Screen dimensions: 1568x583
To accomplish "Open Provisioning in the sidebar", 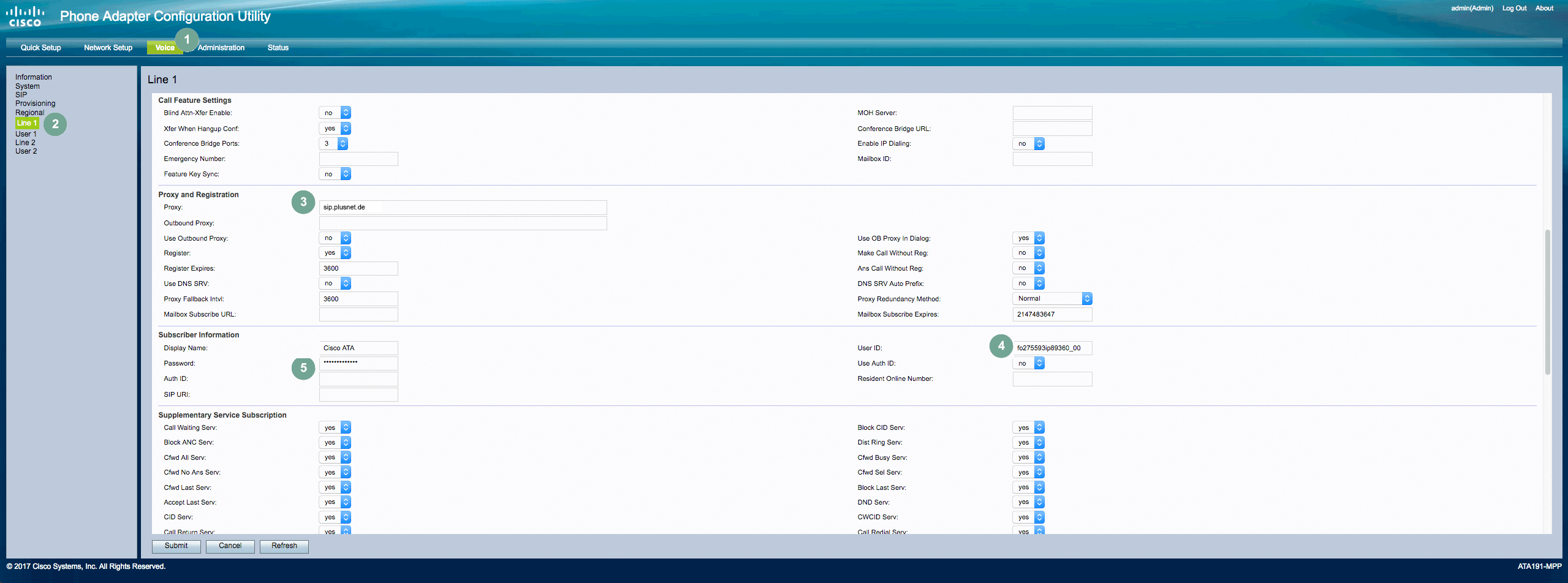I will point(35,103).
